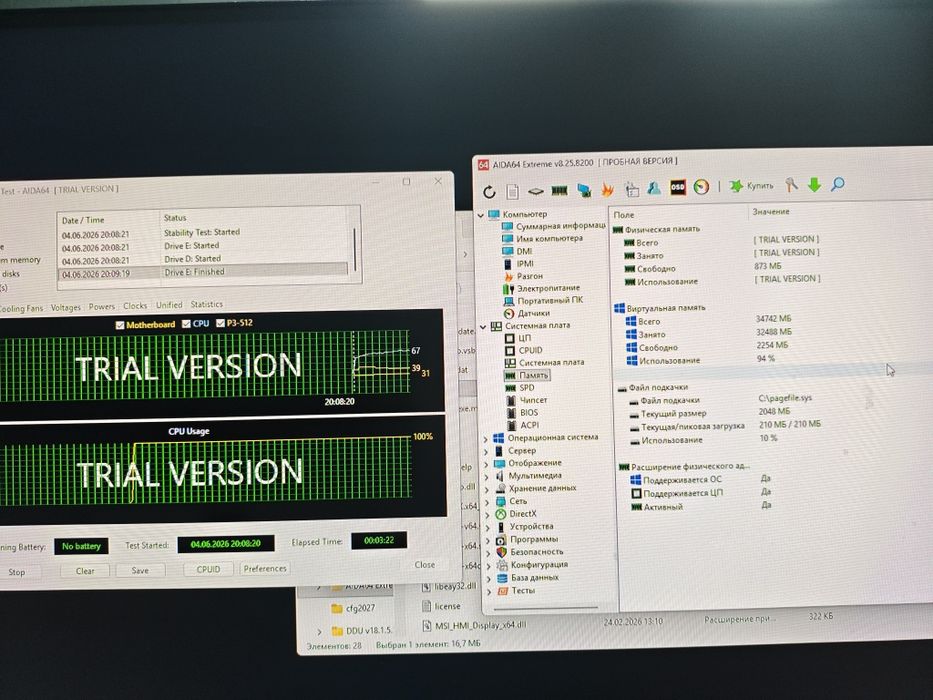Switch to the Cooling Fans tab

tap(21, 308)
